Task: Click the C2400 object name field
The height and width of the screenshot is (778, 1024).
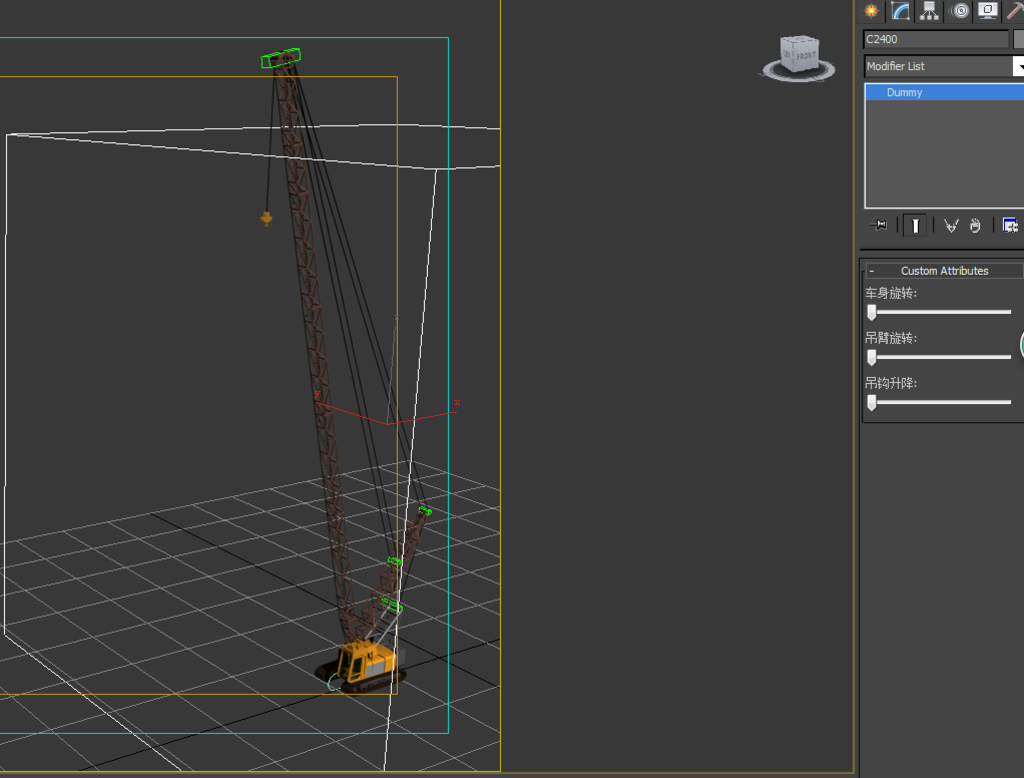Action: pos(935,40)
